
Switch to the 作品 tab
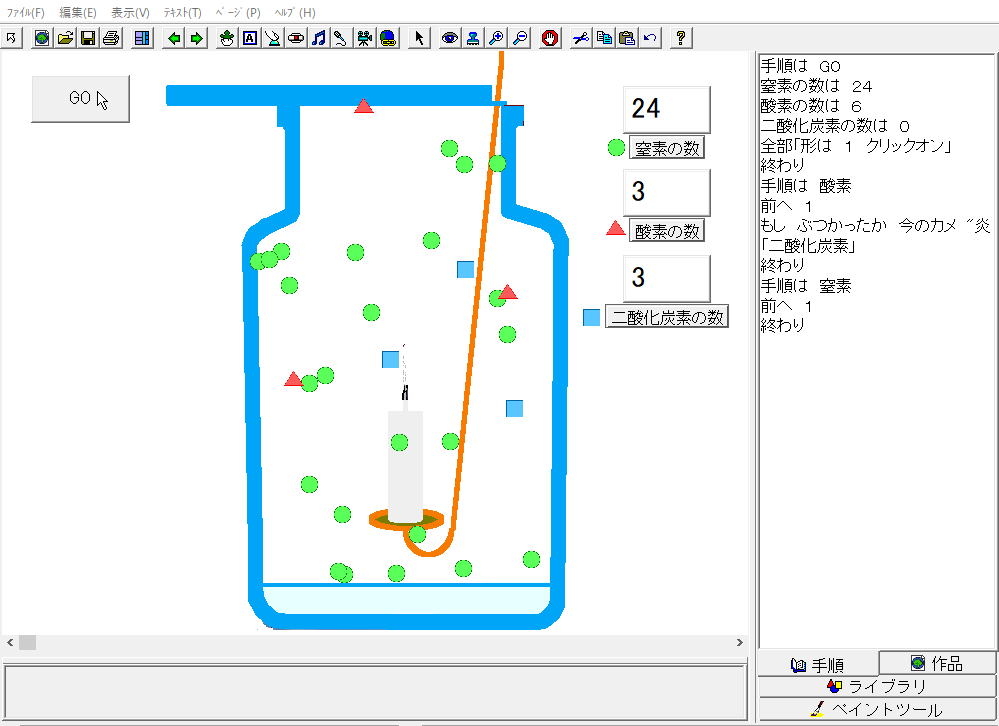(937, 663)
